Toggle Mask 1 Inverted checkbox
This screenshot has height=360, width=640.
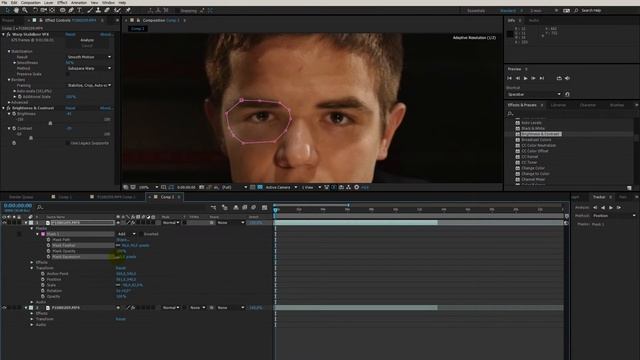point(141,234)
